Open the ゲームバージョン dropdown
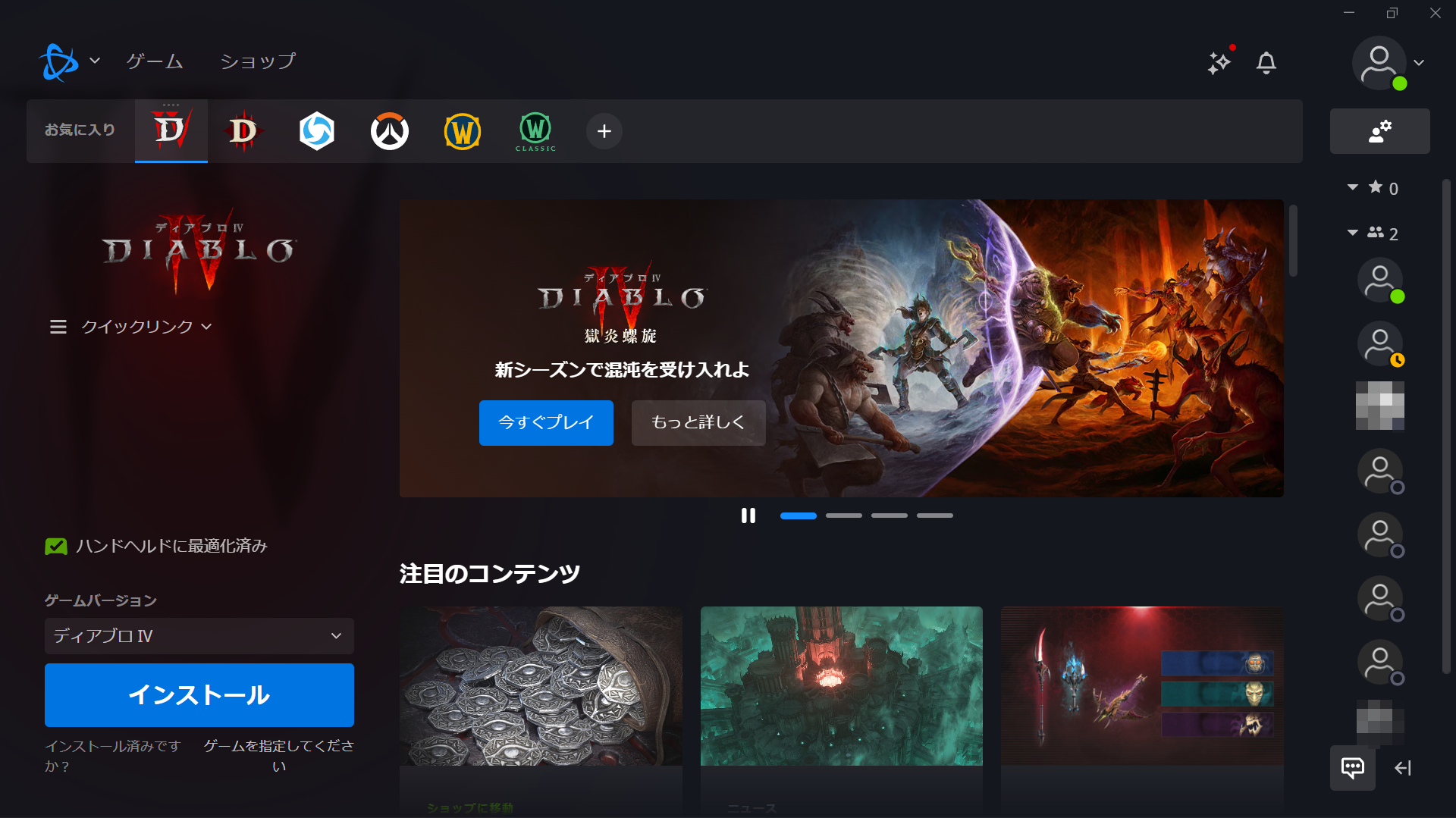 click(x=199, y=636)
